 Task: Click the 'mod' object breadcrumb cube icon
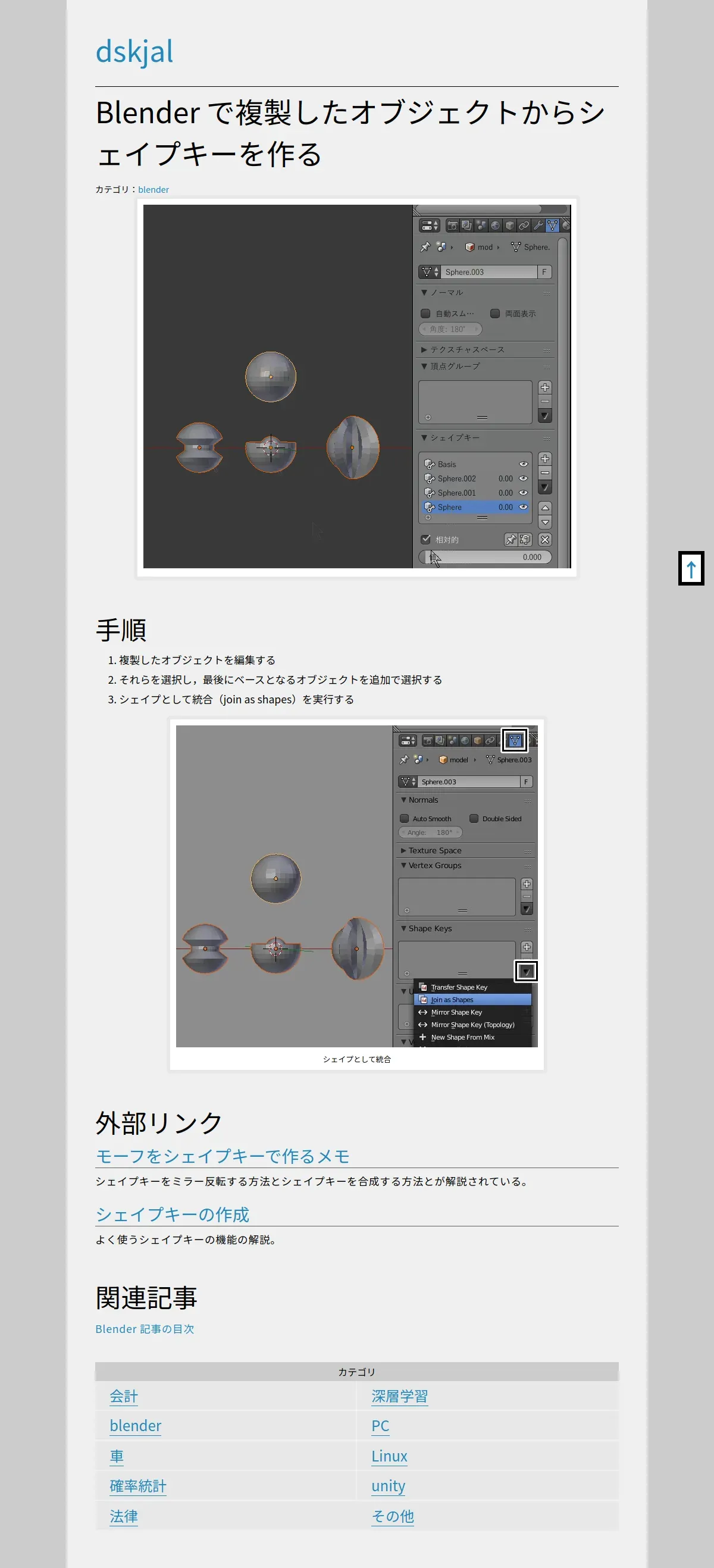pos(469,247)
